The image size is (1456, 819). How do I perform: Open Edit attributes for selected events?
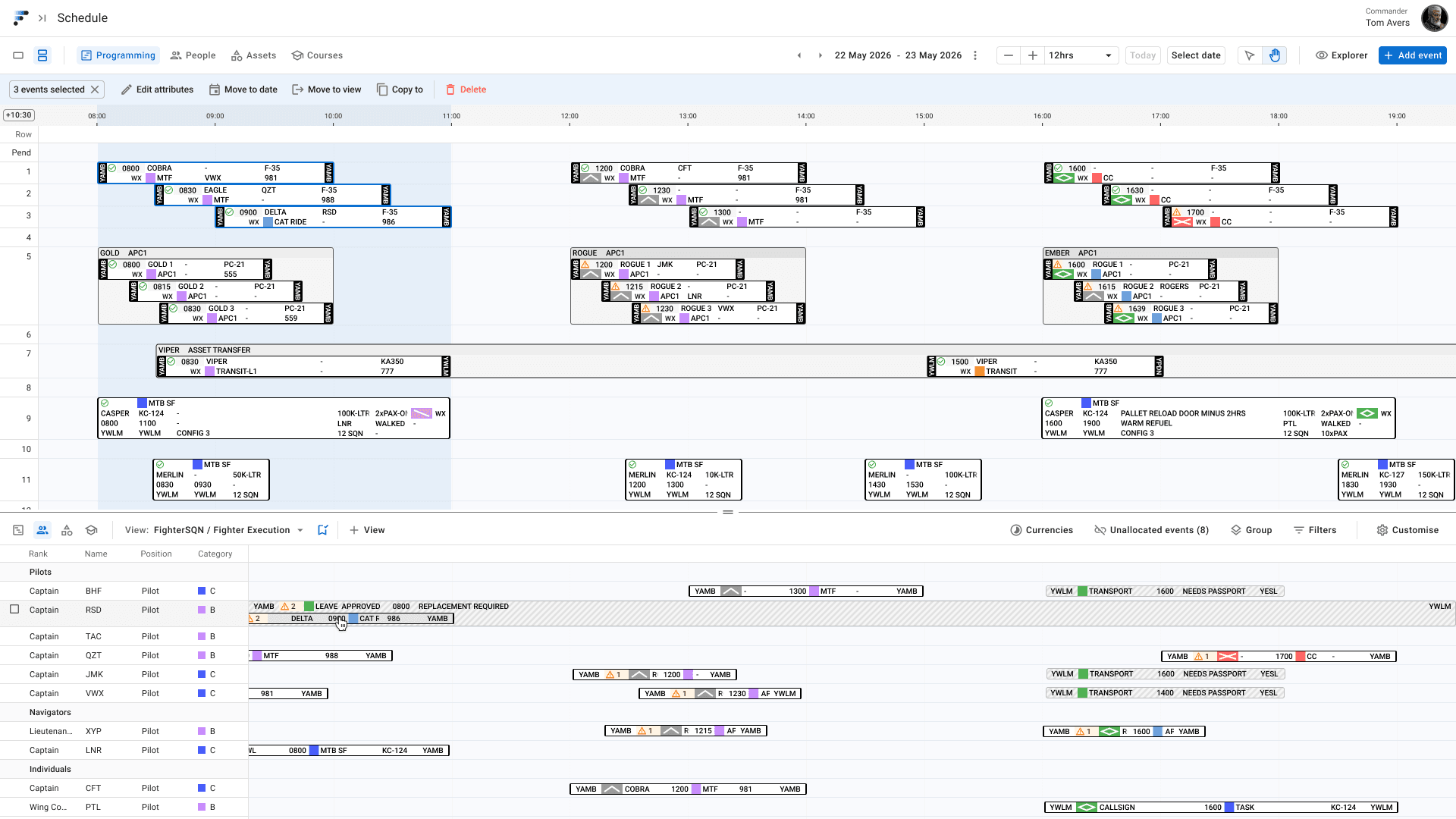pos(157,89)
